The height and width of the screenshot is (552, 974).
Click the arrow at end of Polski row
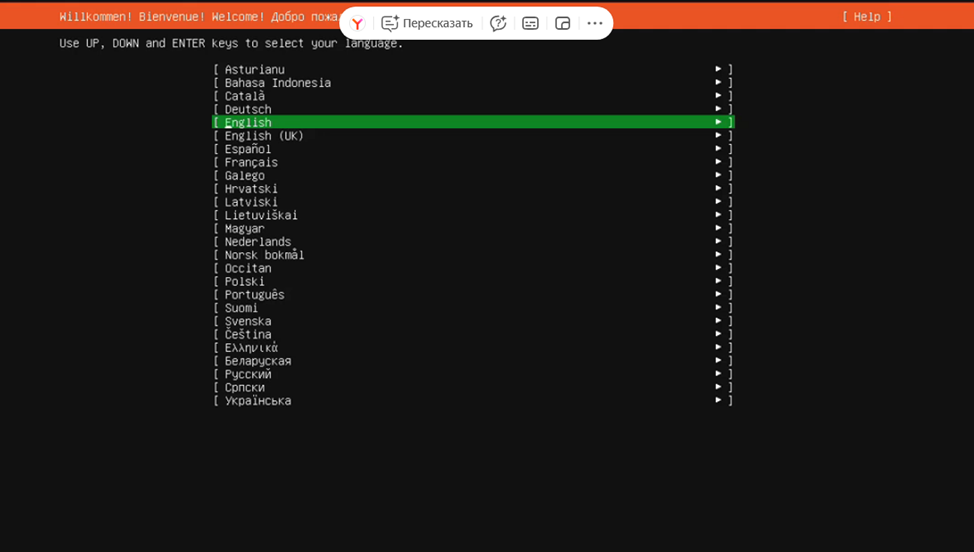718,281
